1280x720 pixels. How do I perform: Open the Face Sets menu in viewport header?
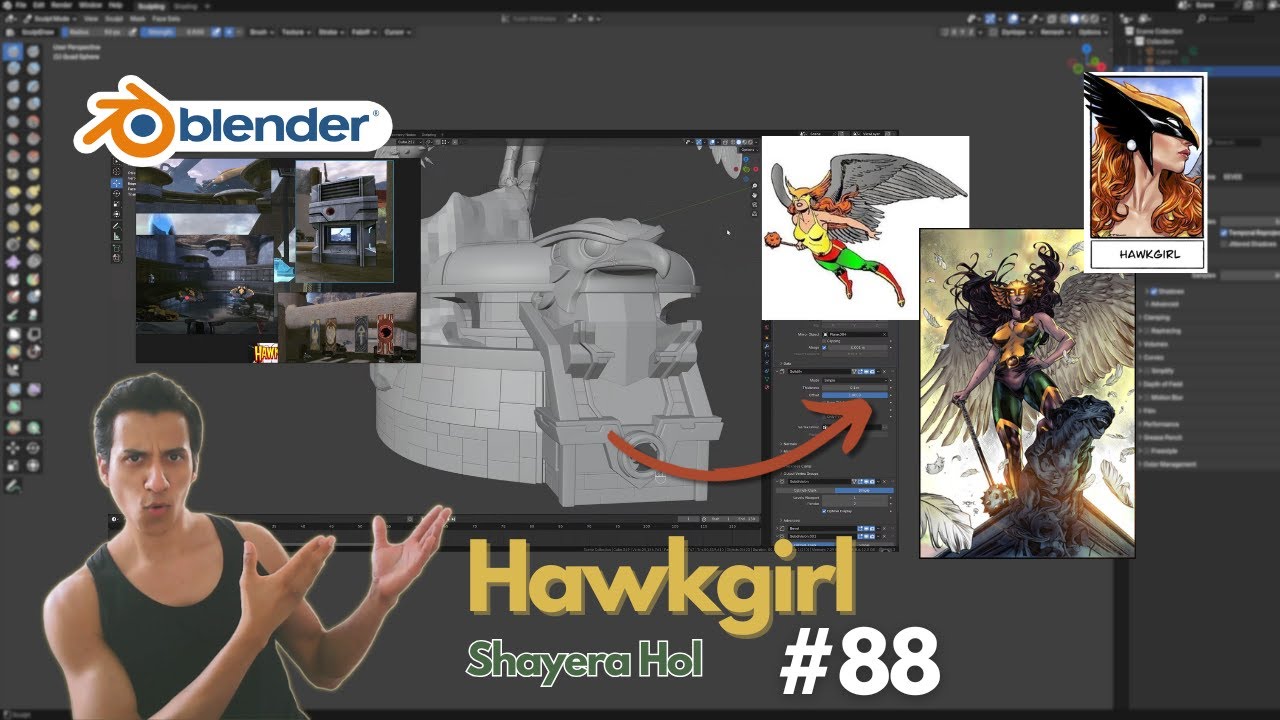tap(166, 19)
